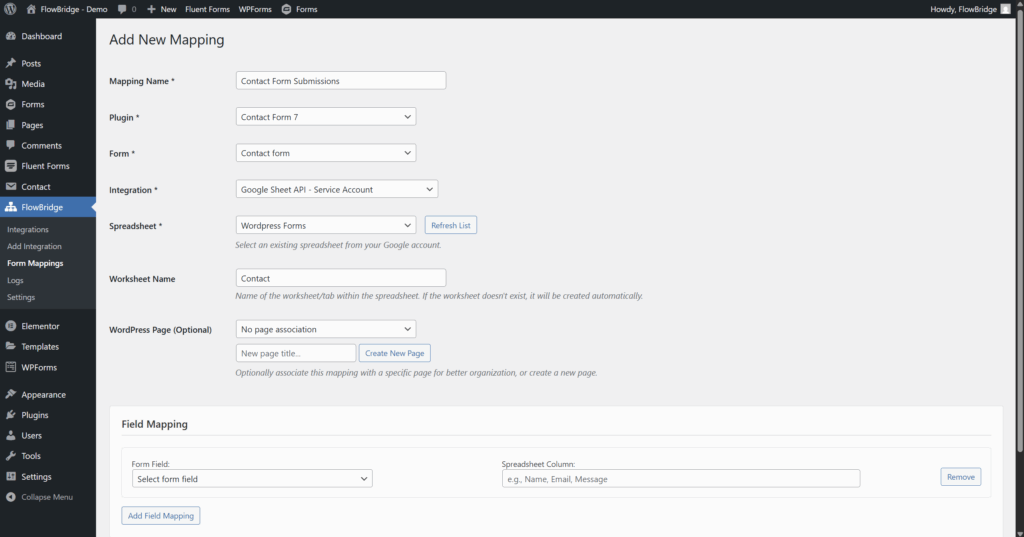The image size is (1024, 537).
Task: Click the Elementor icon in sidebar
Action: [x=10, y=326]
